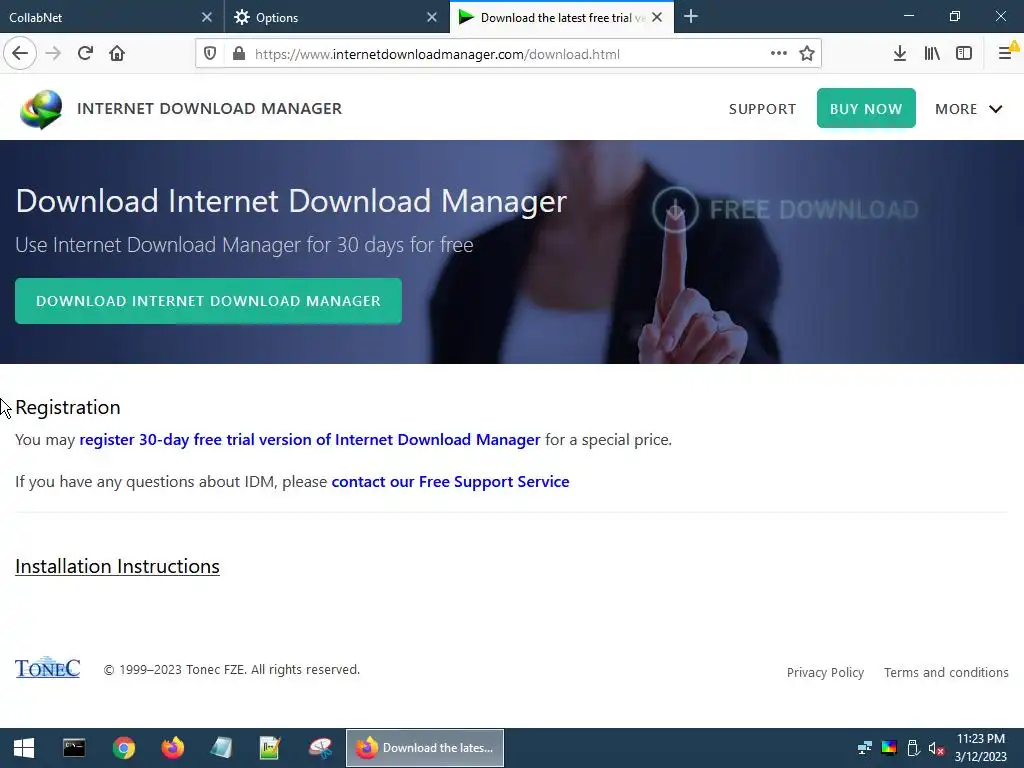Image resolution: width=1024 pixels, height=768 pixels.
Task: Click the muted volume tray icon
Action: (x=936, y=748)
